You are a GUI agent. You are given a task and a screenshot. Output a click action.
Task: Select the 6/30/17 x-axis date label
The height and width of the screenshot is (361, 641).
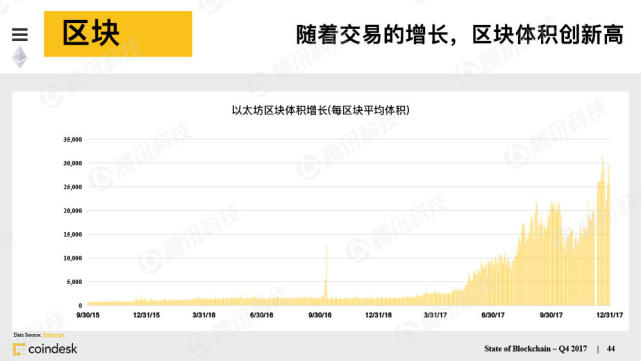point(493,315)
